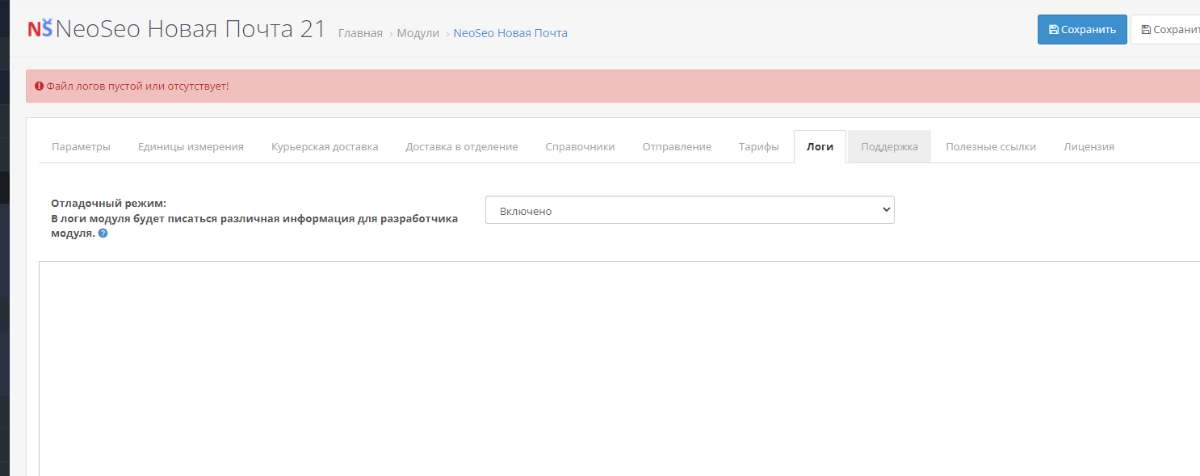Open the Лицензия tab
1200x476 pixels.
click(x=1089, y=146)
